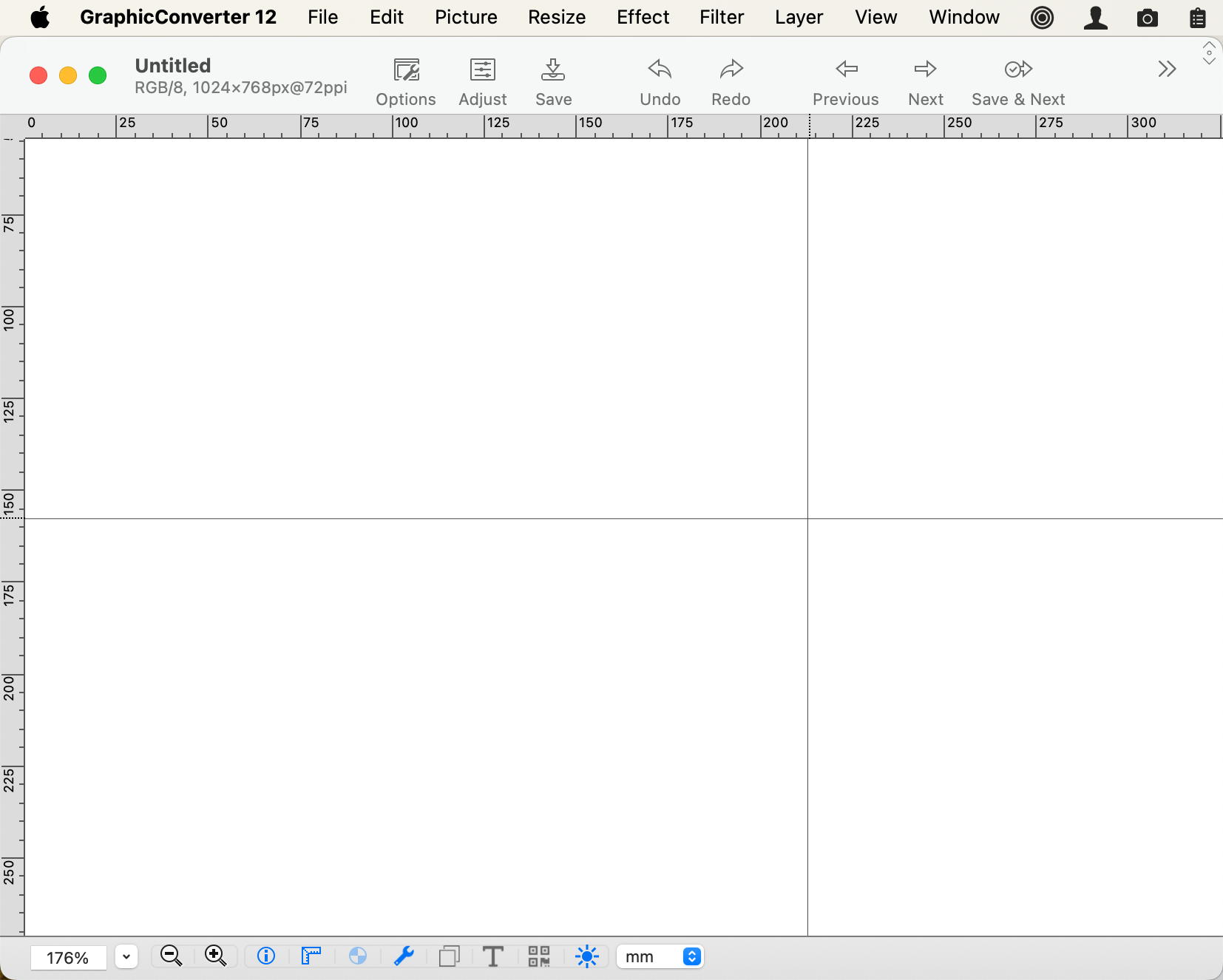Open the Layer menu
This screenshot has width=1223, height=980.
pos(799,17)
